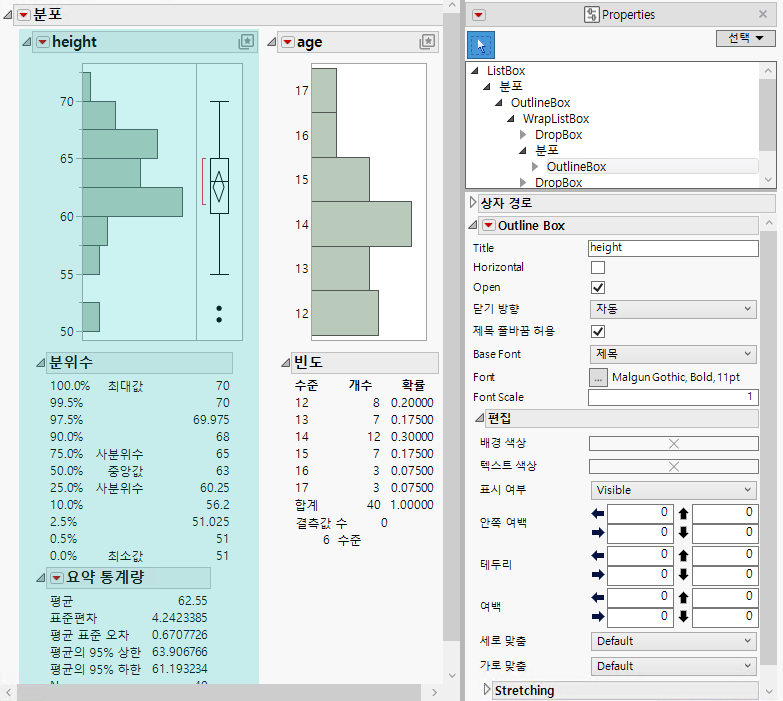Click the height panel corner pin icon
This screenshot has width=783, height=701.
[246, 42]
